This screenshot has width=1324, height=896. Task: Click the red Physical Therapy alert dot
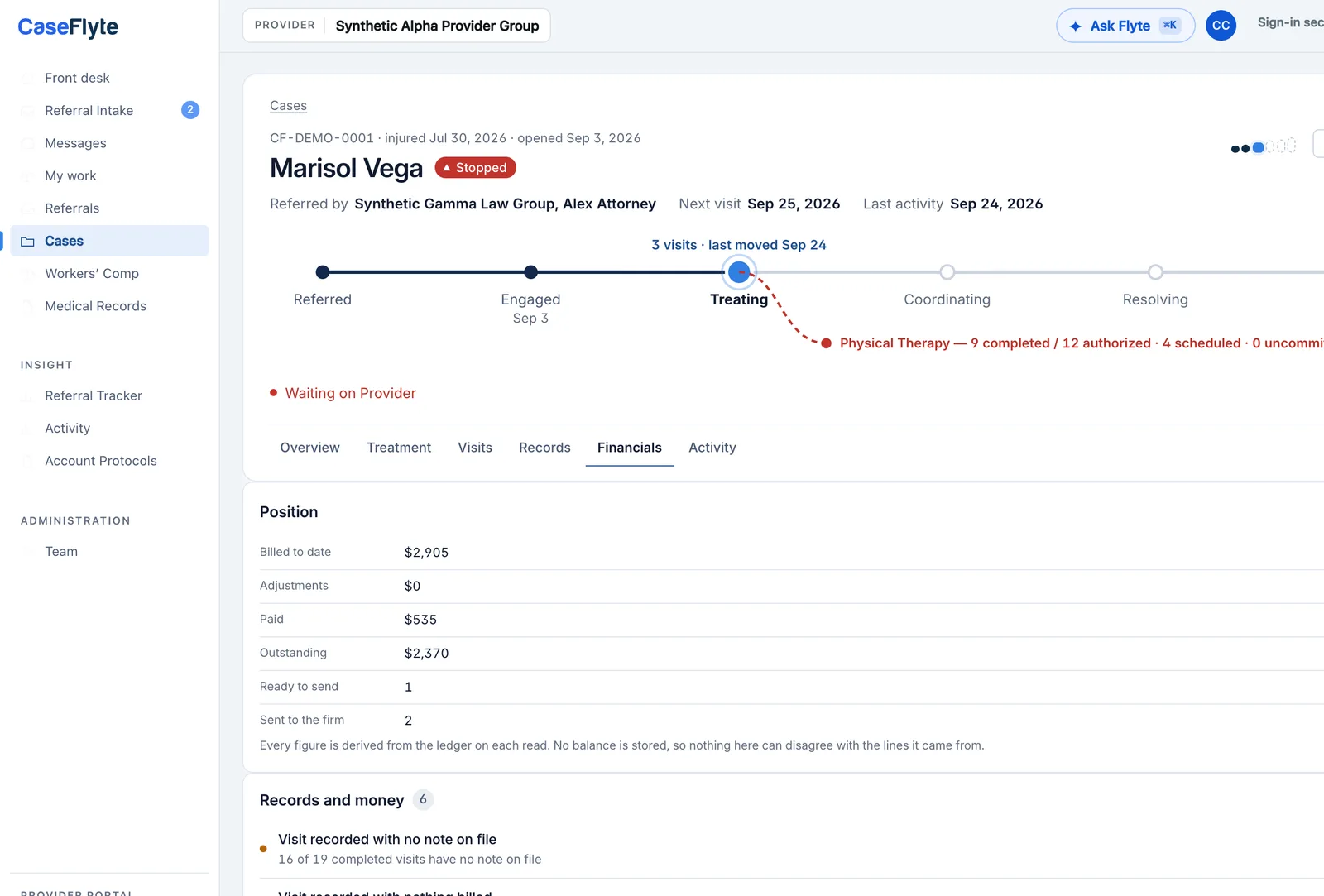click(x=826, y=343)
